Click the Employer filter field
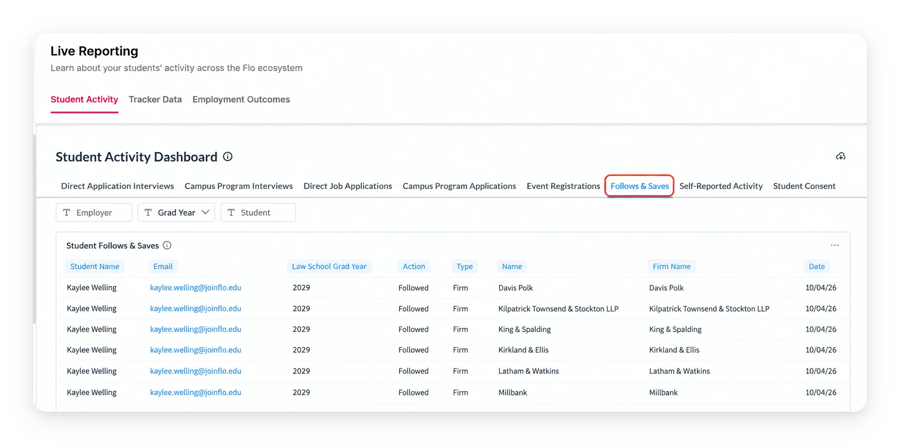Image resolution: width=900 pixels, height=445 pixels. click(94, 212)
